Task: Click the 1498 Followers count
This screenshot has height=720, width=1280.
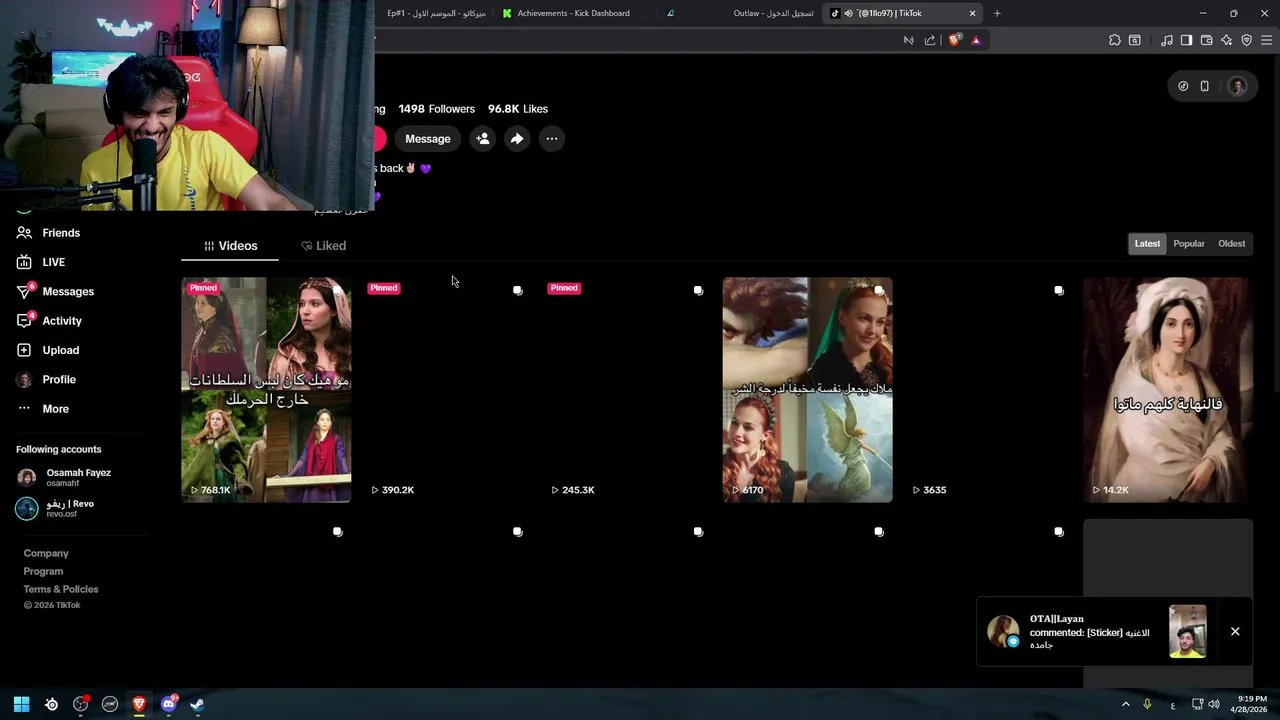Action: 436,109
